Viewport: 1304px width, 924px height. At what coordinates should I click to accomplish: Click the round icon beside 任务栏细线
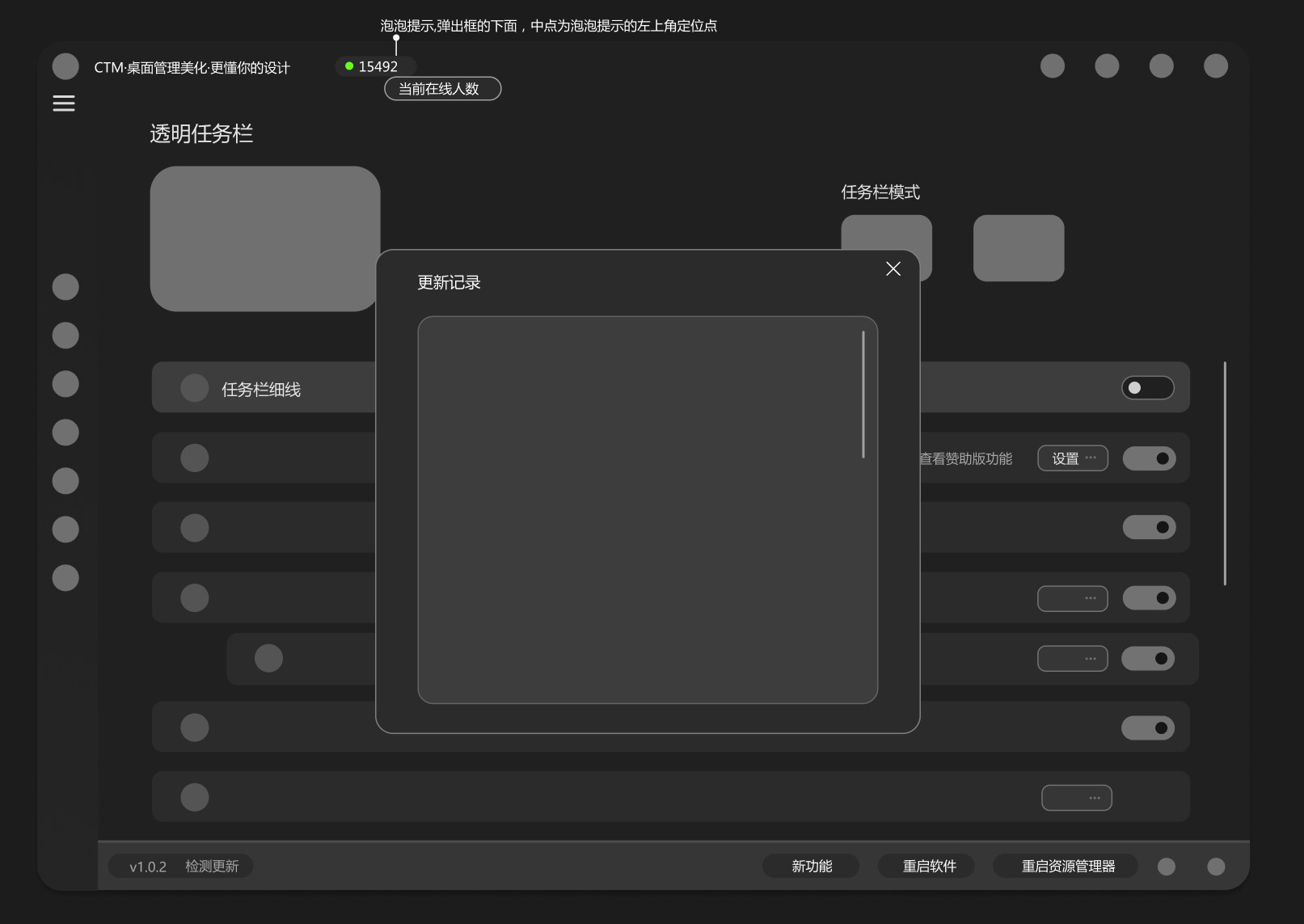tap(195, 388)
